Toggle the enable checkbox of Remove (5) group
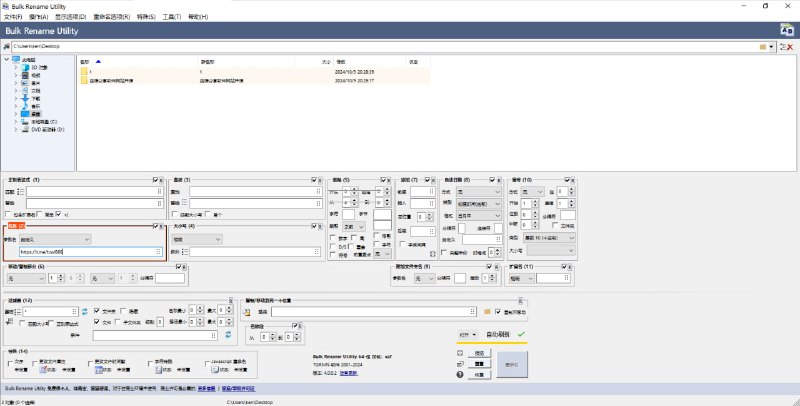 point(383,180)
